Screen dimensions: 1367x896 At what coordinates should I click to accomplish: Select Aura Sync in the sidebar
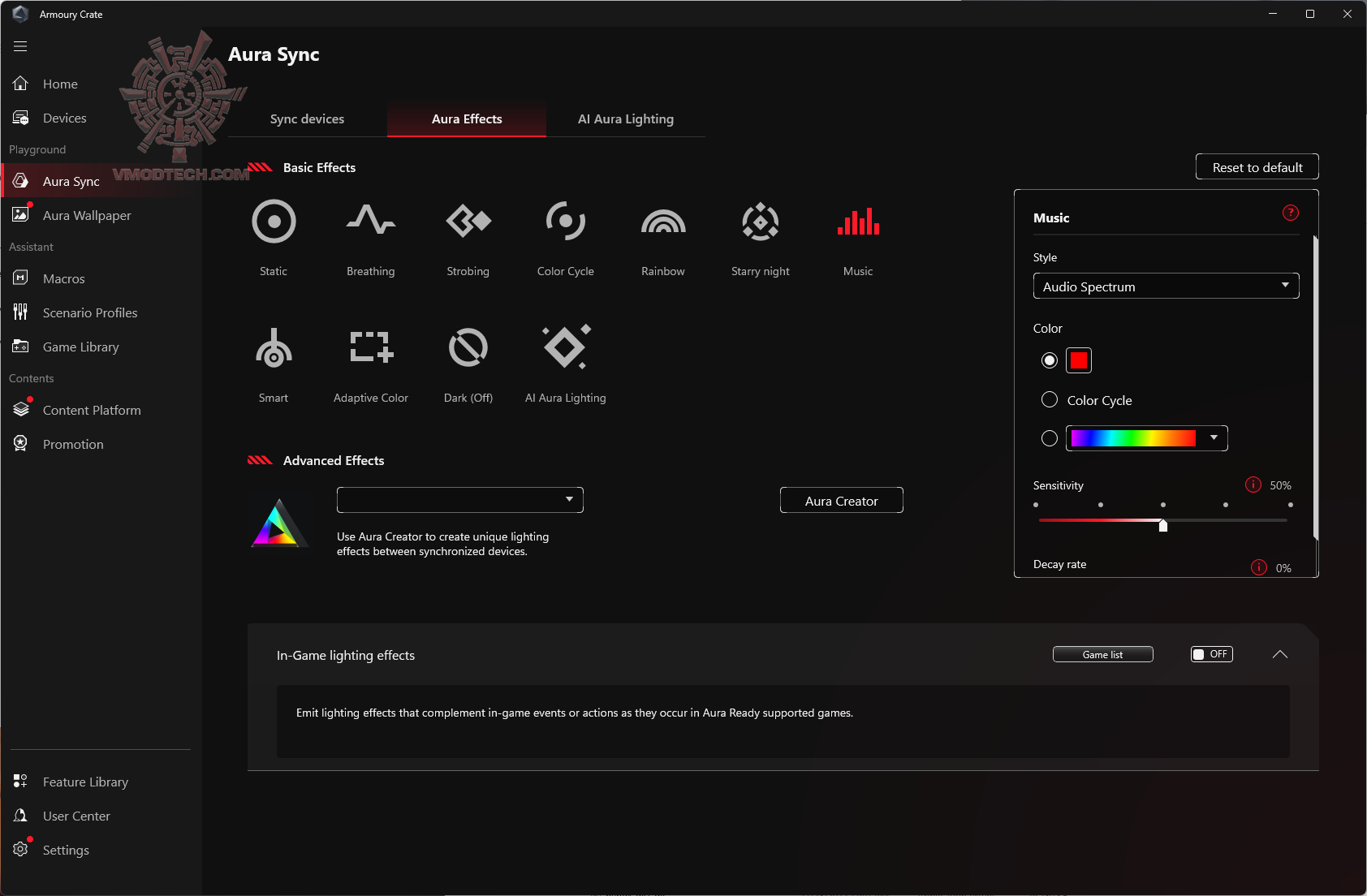(101, 181)
